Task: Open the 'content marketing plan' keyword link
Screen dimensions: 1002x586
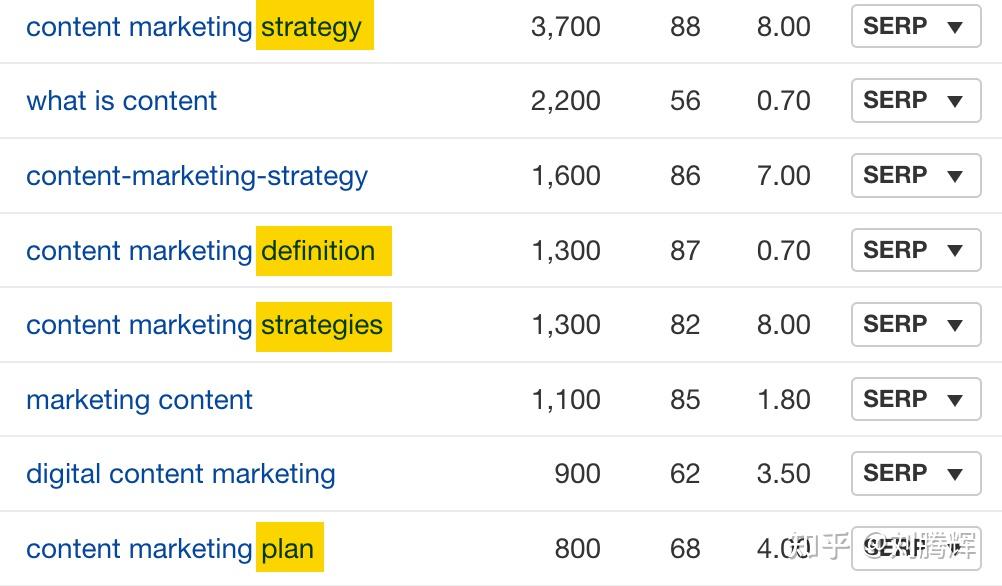Action: [x=139, y=549]
